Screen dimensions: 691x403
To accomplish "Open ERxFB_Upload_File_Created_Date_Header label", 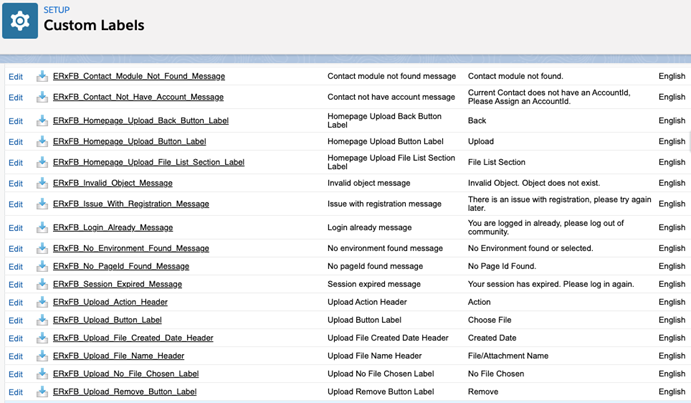I will coord(132,338).
